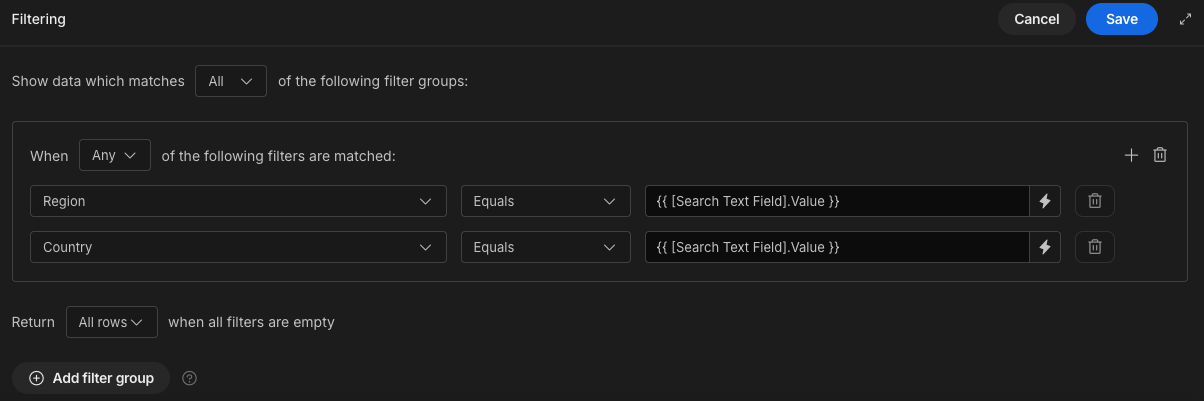
Task: Open the Any filters matched dropdown
Action: pos(115,155)
